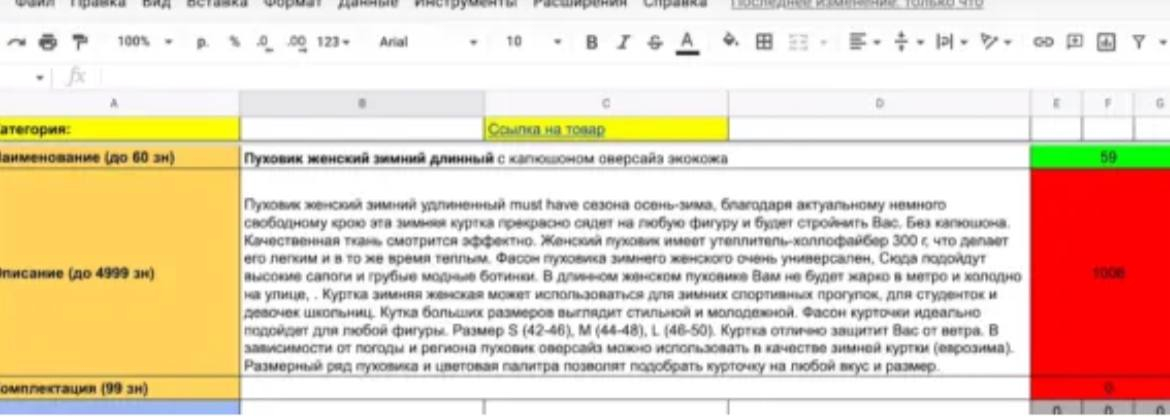Select the Наименование (до 60 зн) cell

(119, 157)
